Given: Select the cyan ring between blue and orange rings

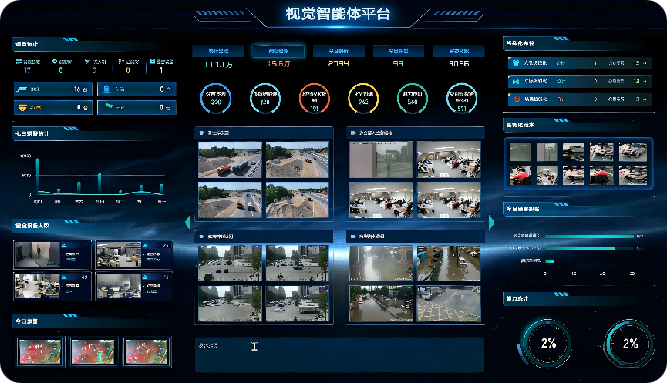Looking at the screenshot, I should coord(265,98).
